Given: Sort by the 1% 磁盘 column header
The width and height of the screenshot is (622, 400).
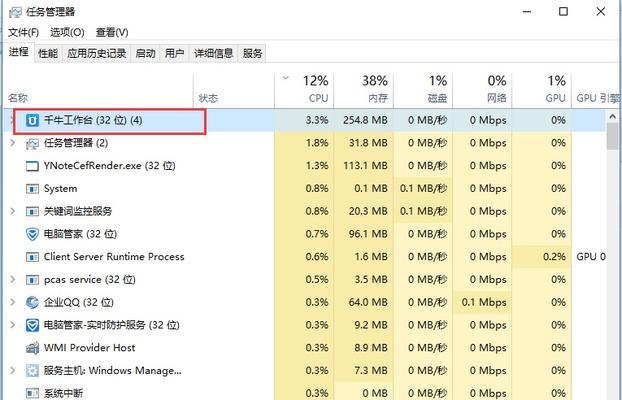Looking at the screenshot, I should pyautogui.click(x=423, y=90).
